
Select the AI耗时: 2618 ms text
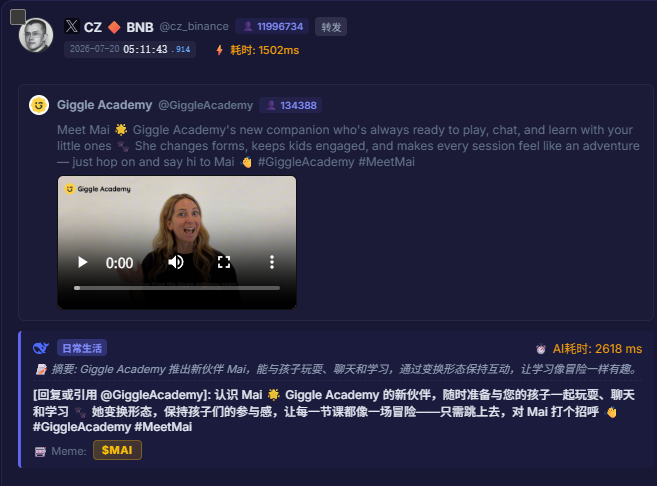click(x=597, y=349)
